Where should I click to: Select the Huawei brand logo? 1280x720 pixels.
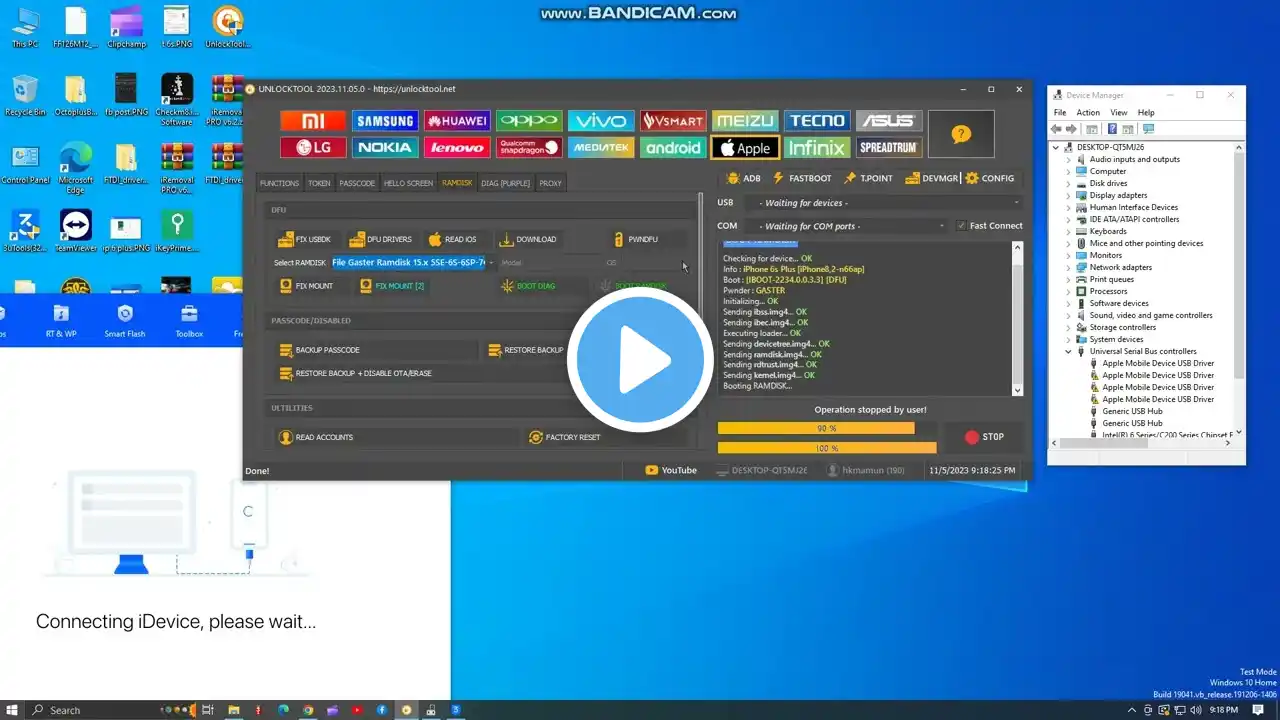457,121
